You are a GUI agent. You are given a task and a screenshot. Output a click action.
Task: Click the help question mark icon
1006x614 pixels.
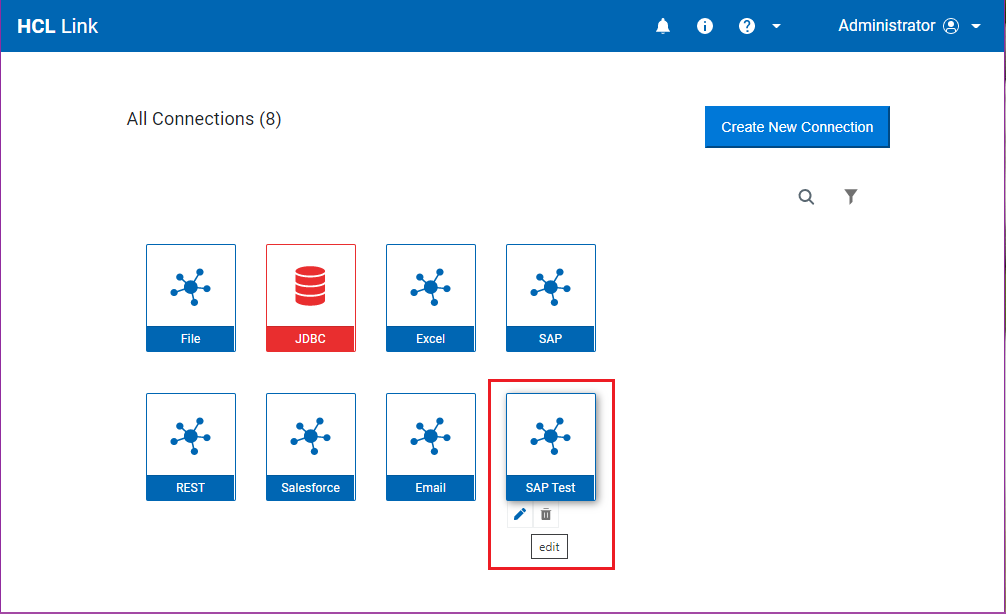click(x=747, y=26)
